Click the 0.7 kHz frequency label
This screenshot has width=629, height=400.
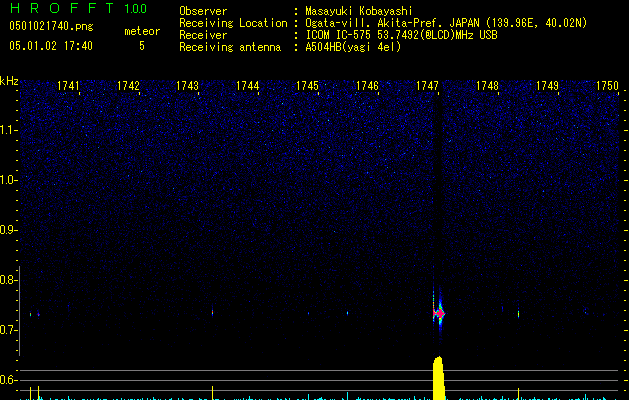[x=8, y=330]
